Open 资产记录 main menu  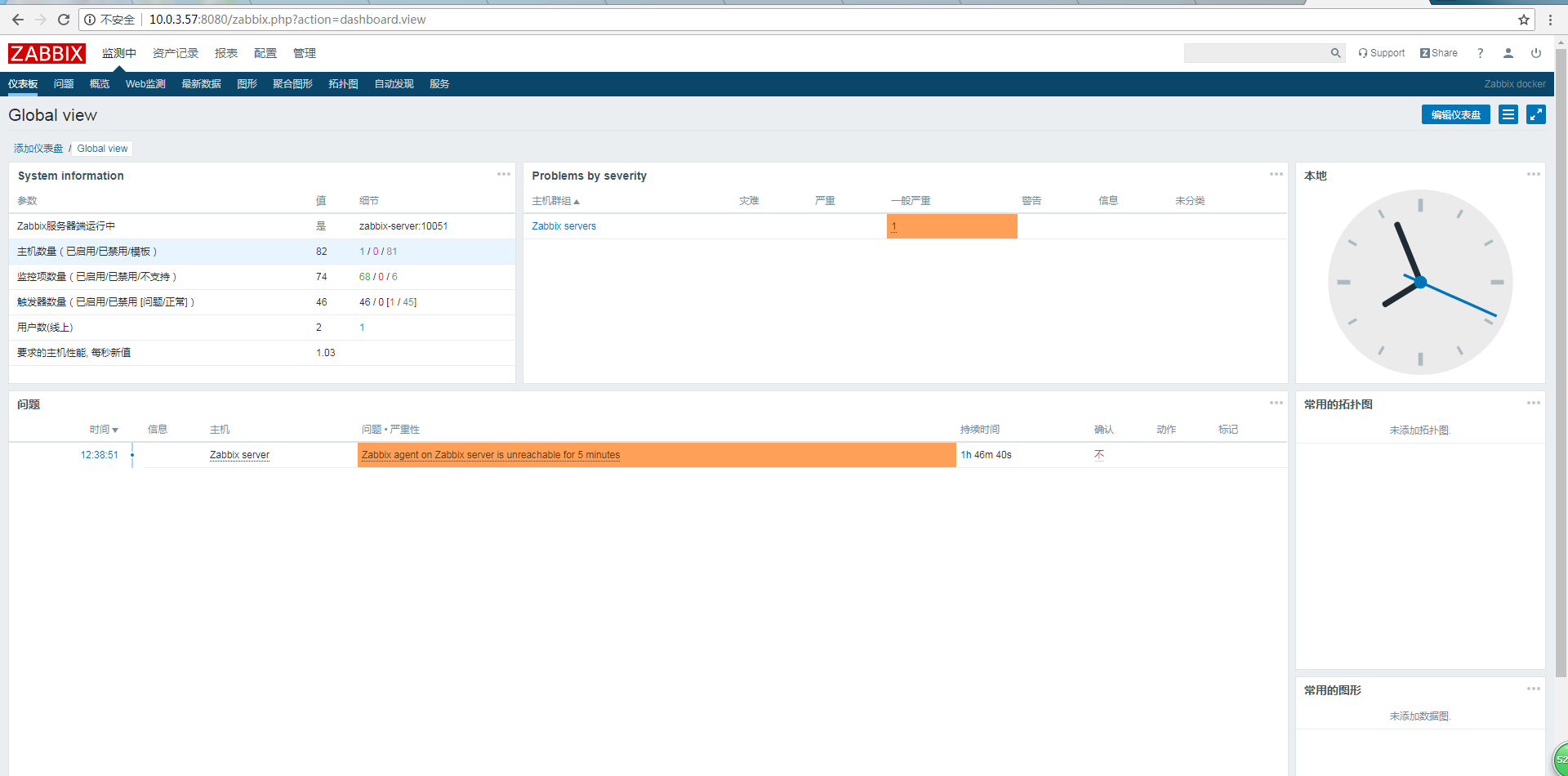176,53
